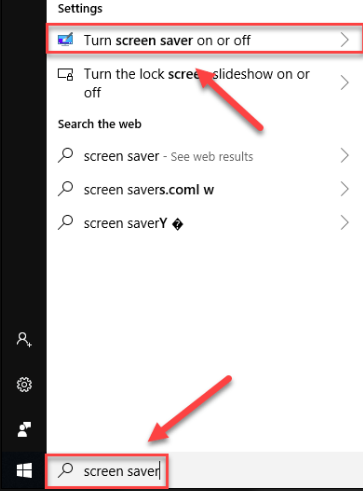Expand chevron for lock screen slideshow result
Image resolution: width=363 pixels, height=491 pixels.
[x=345, y=83]
